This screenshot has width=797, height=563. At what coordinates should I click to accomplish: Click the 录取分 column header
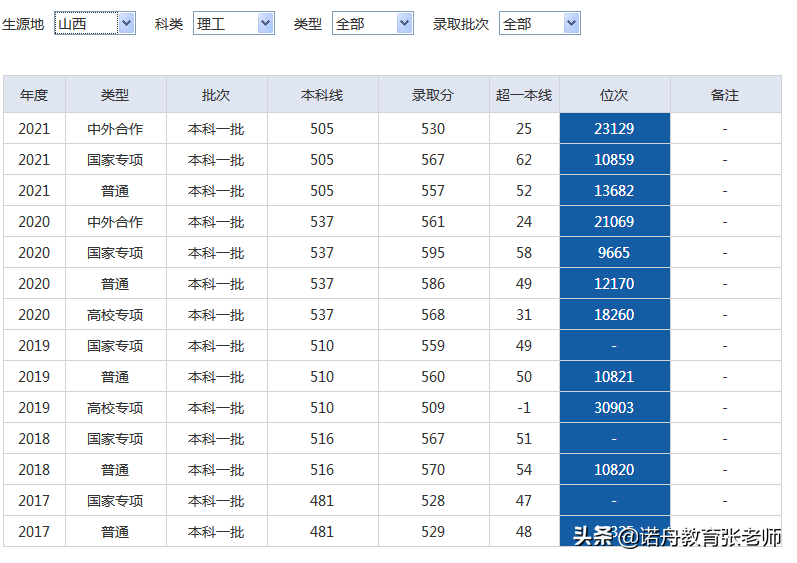click(x=433, y=95)
